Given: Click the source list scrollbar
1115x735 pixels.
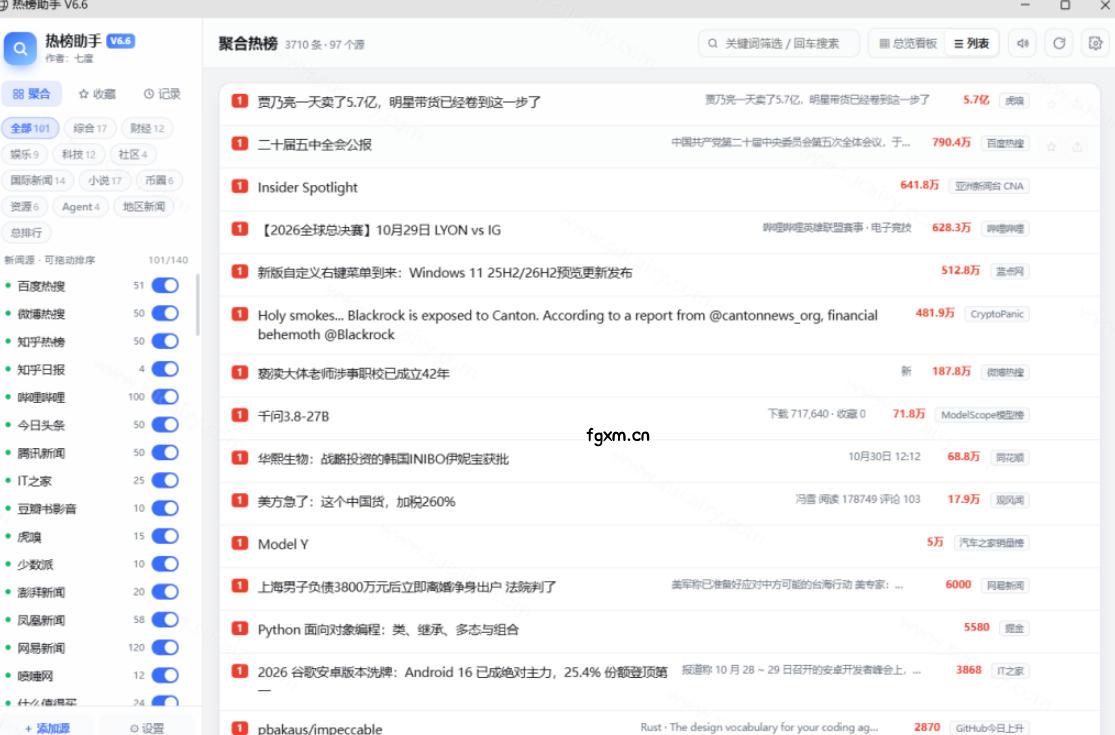Looking at the screenshot, I should point(197,305).
